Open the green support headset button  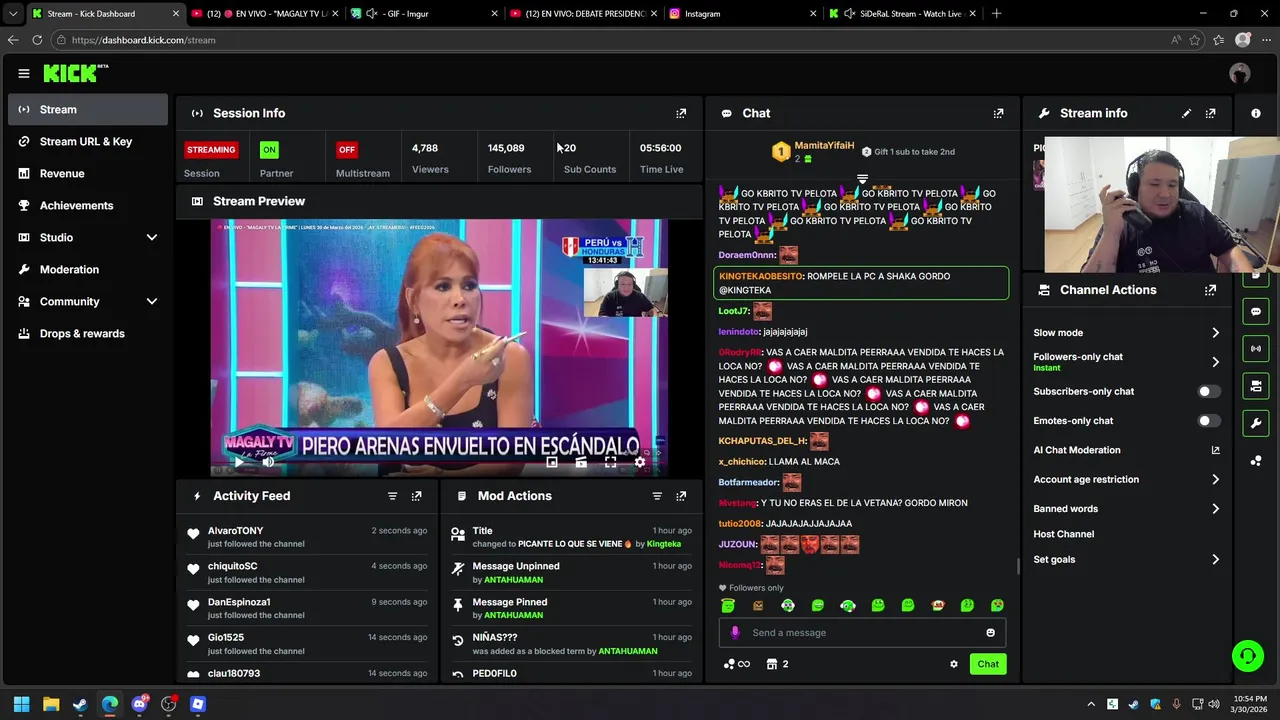[x=1248, y=656]
